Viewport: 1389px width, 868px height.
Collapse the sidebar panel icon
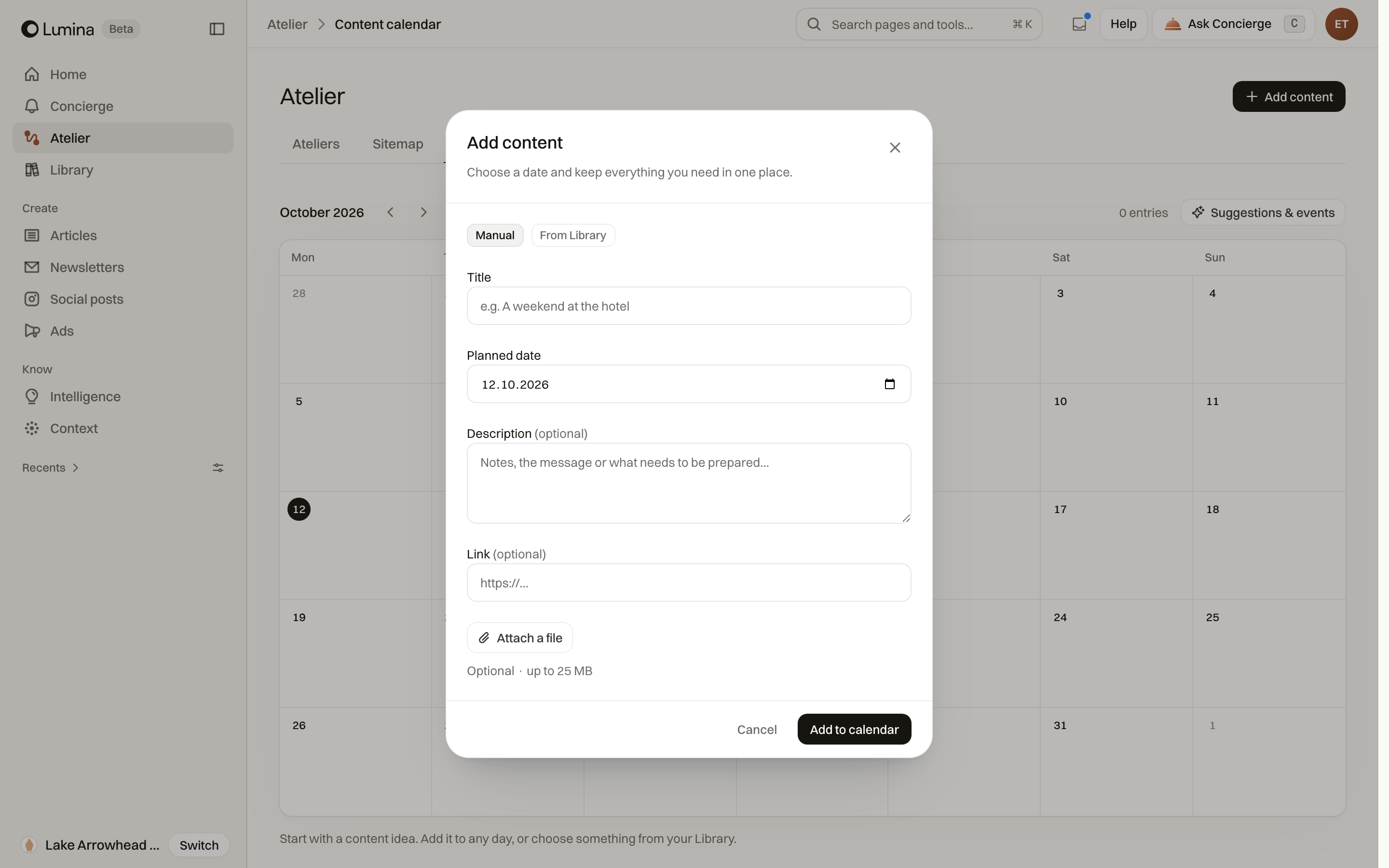[x=217, y=29]
